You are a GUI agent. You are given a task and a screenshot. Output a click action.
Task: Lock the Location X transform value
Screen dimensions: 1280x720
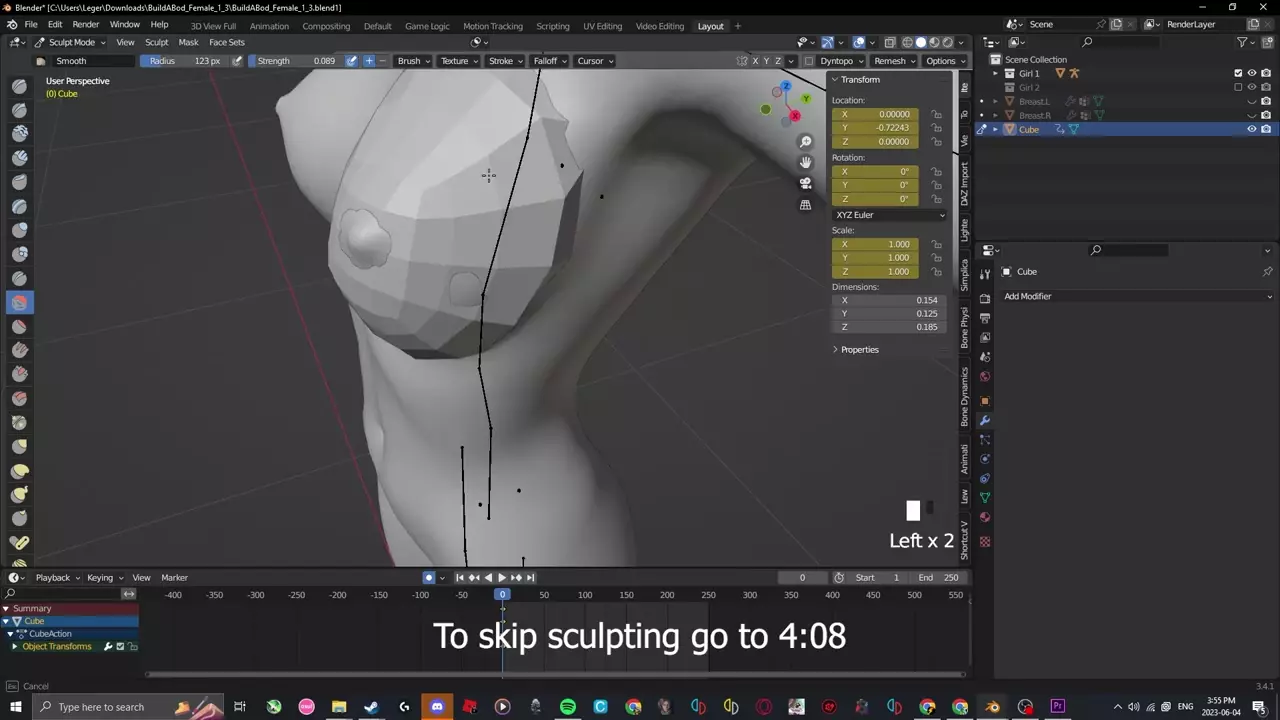[937, 114]
